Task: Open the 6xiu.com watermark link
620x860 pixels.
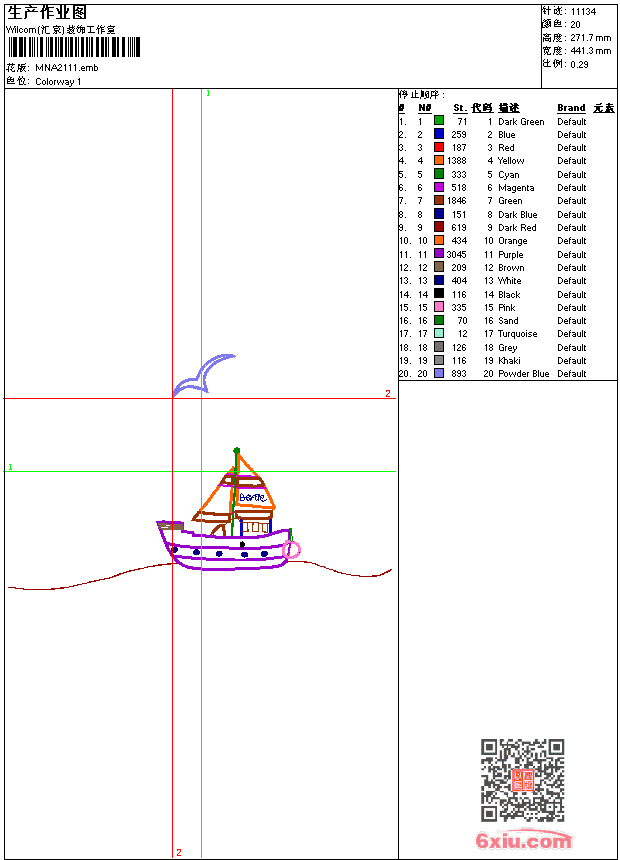Action: tap(524, 840)
